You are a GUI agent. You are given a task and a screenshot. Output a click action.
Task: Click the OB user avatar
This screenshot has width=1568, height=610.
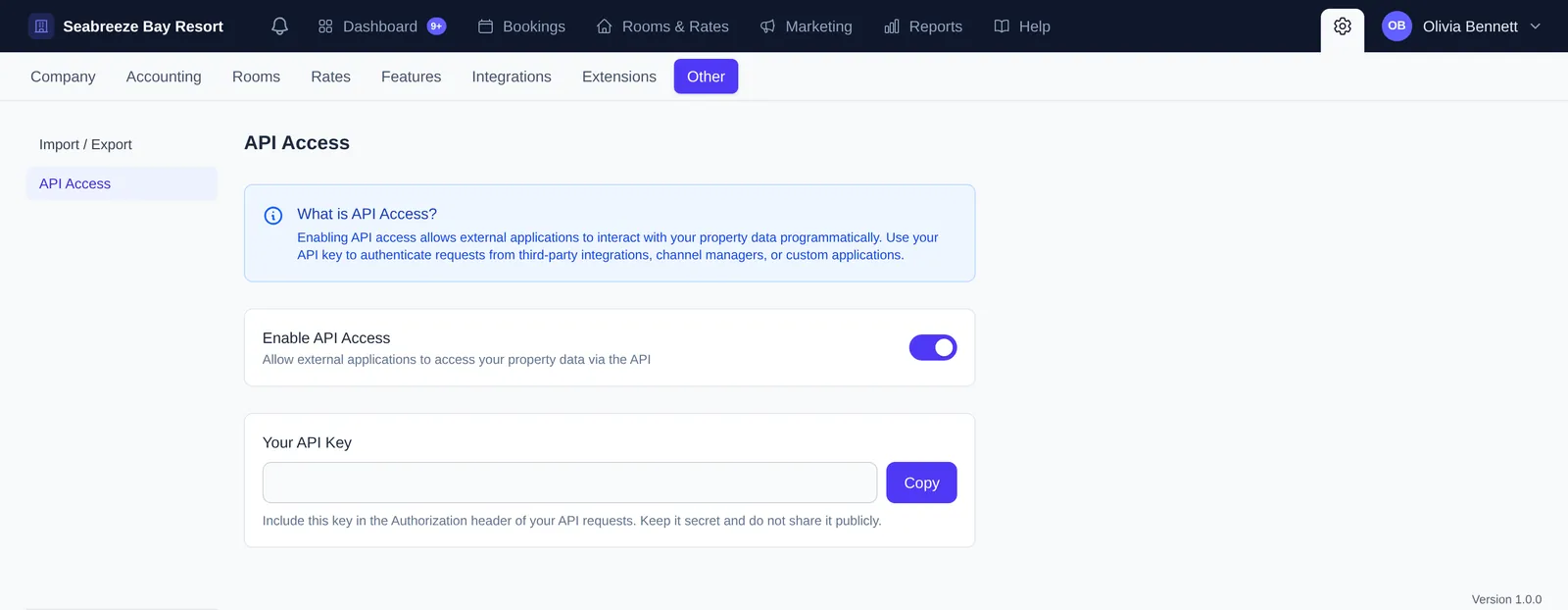pyautogui.click(x=1396, y=26)
